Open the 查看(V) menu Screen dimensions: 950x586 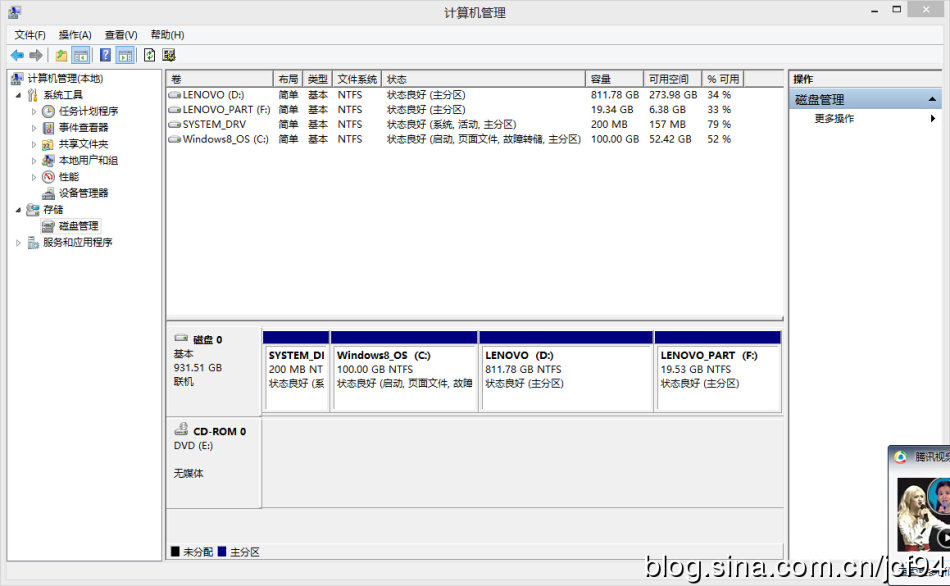click(x=121, y=35)
